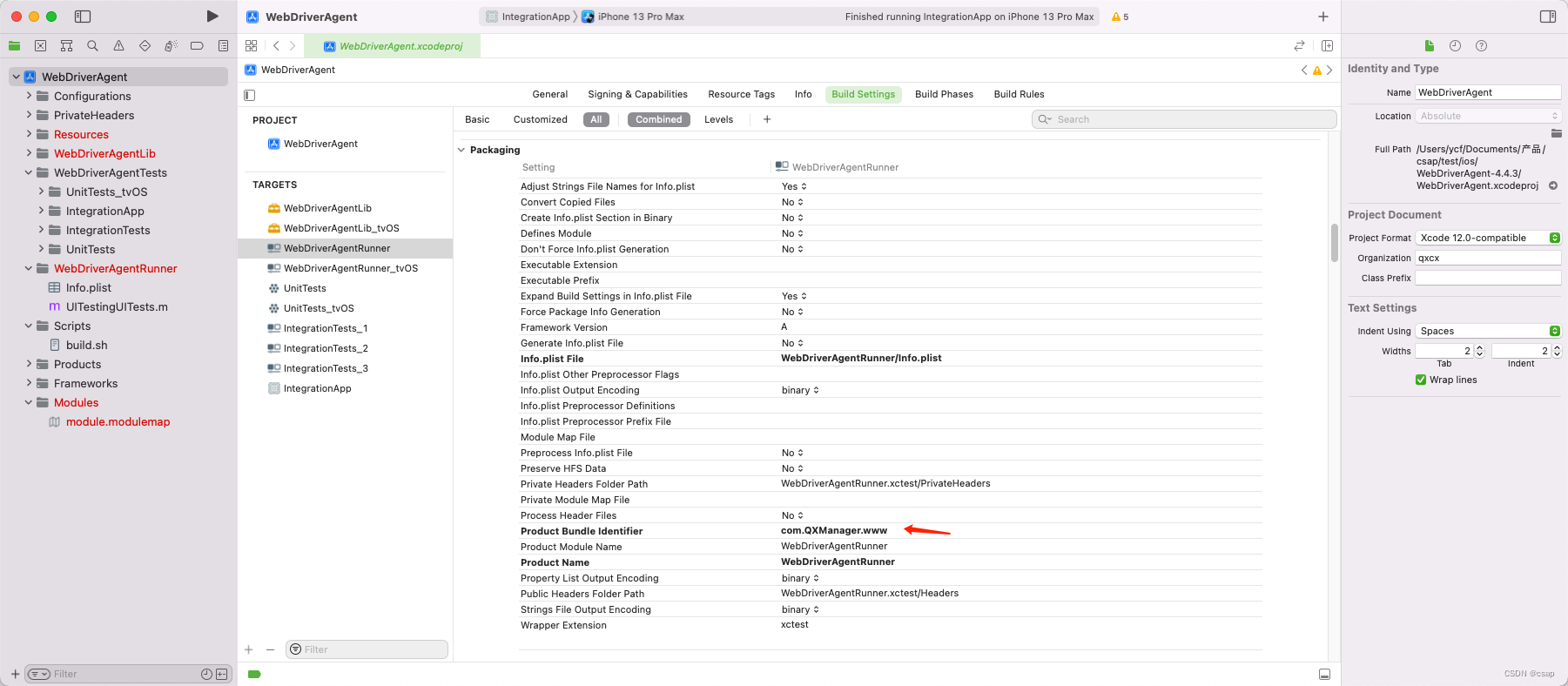Go forward in editor history
The height and width of the screenshot is (686, 1568).
pos(293,46)
